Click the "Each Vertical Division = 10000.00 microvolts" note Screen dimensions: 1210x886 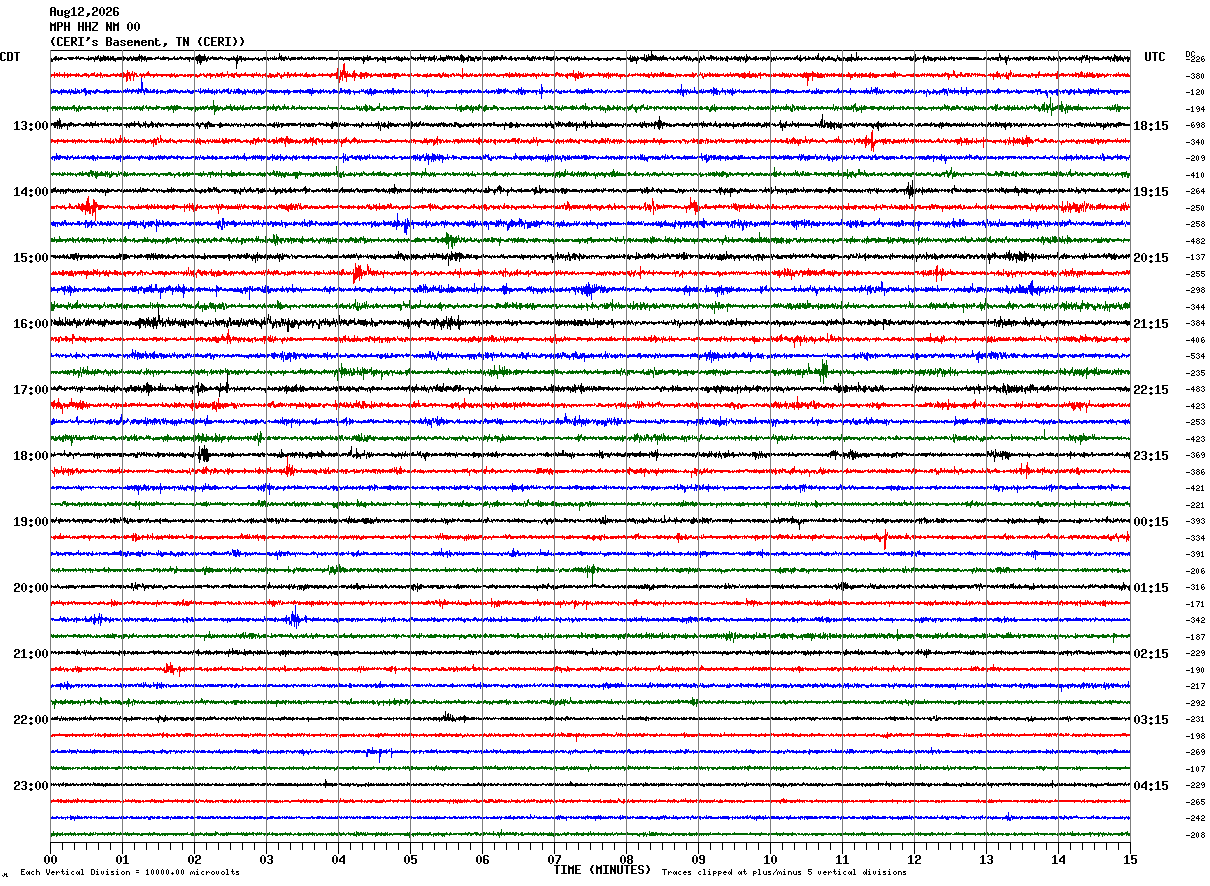click(130, 872)
